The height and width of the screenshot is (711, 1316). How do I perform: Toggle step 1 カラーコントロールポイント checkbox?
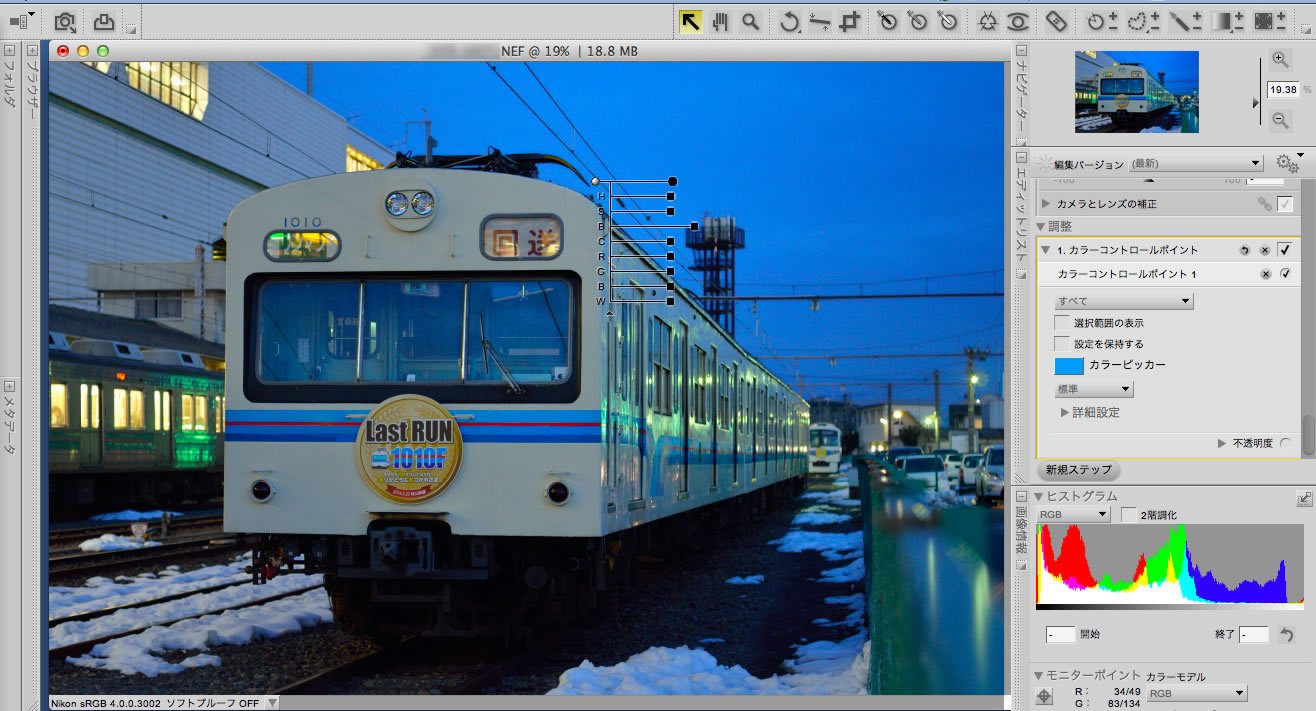(1286, 250)
